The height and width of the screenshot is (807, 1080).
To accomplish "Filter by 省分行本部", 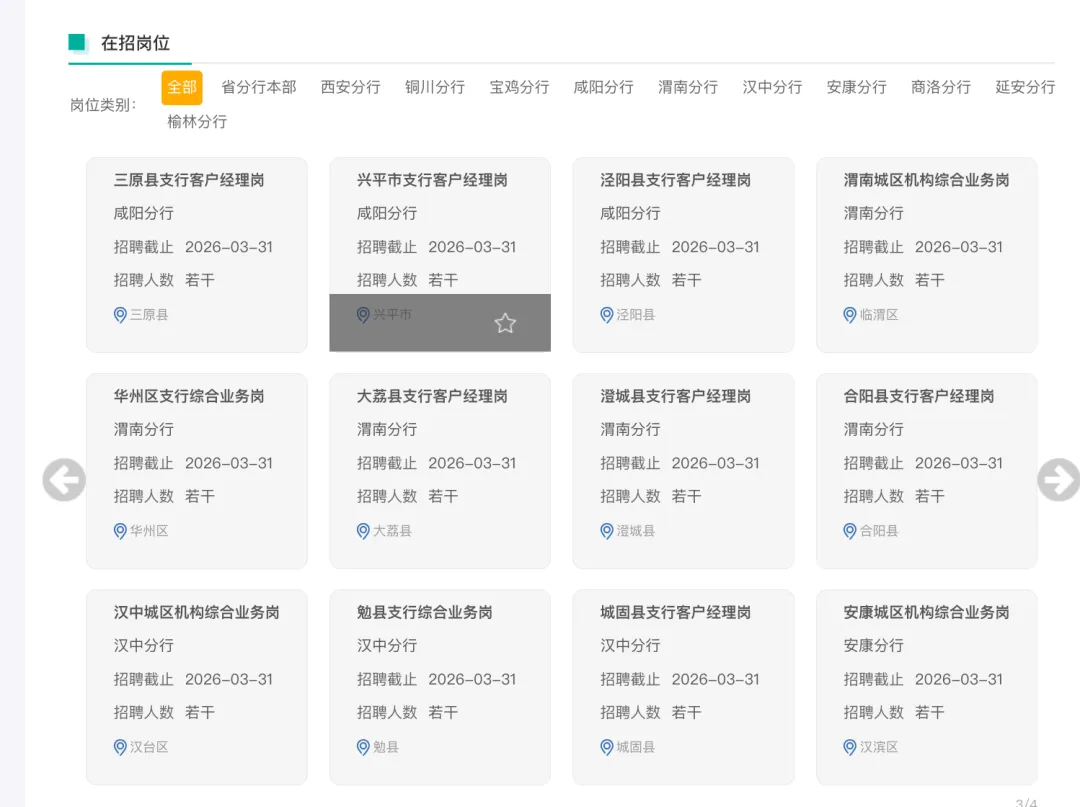I will pyautogui.click(x=259, y=87).
